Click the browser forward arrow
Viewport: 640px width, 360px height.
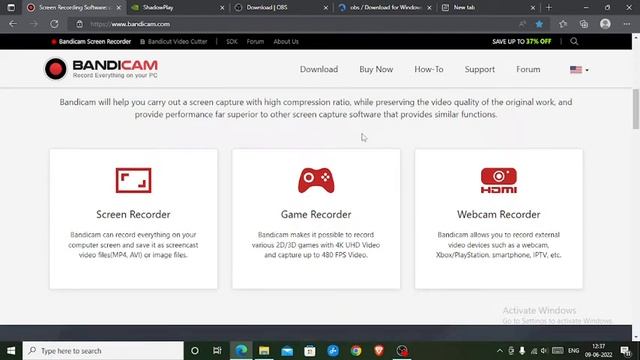[x=33, y=24]
